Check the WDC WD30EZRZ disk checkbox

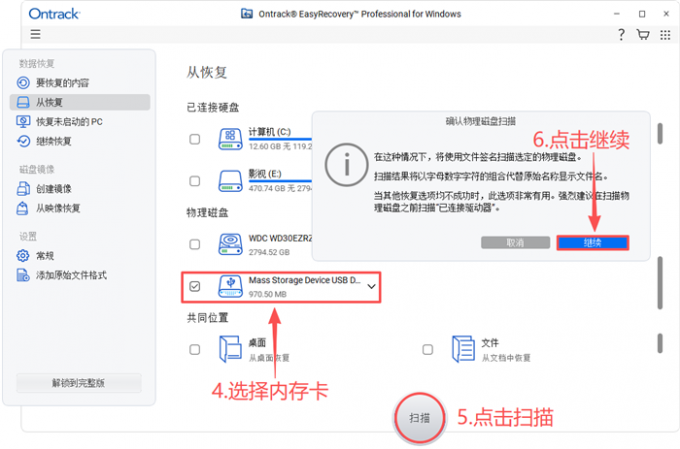195,244
